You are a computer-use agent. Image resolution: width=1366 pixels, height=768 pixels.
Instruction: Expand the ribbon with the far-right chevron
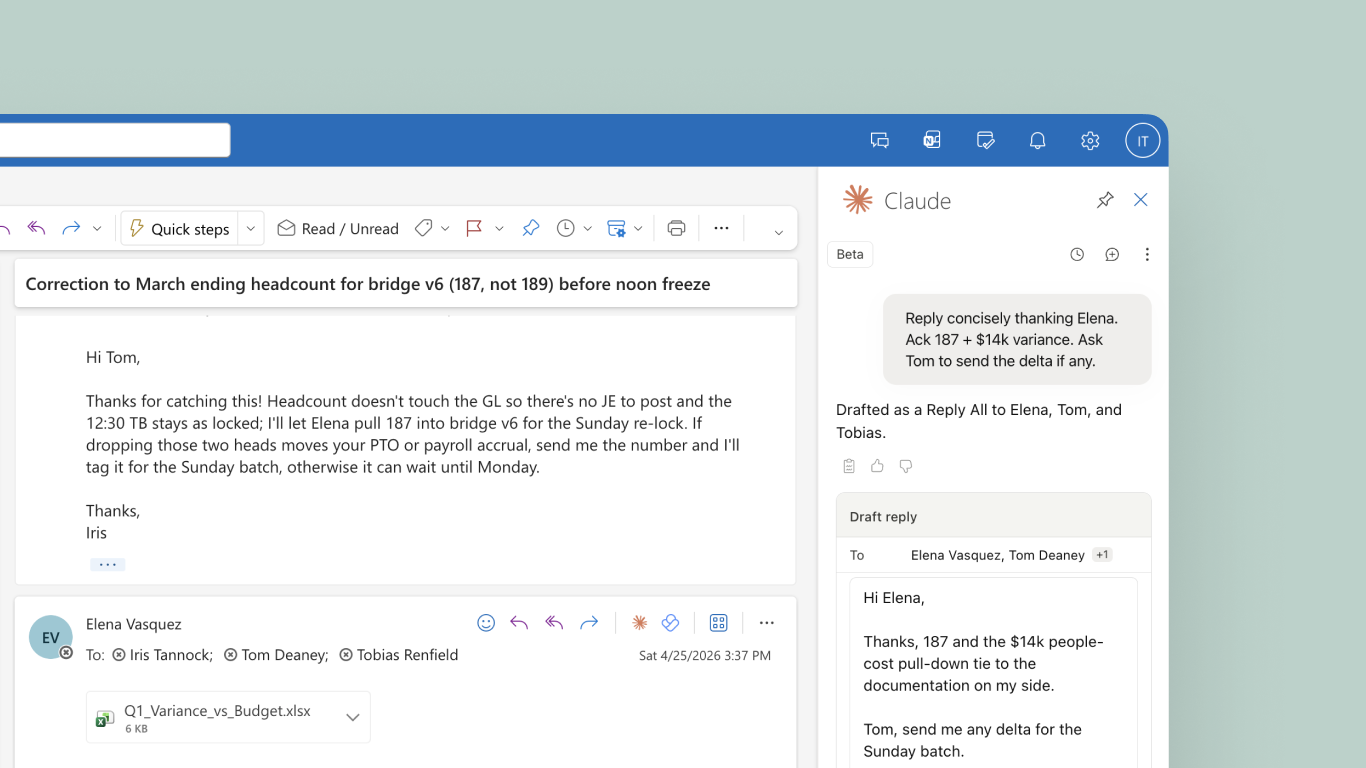tap(778, 232)
